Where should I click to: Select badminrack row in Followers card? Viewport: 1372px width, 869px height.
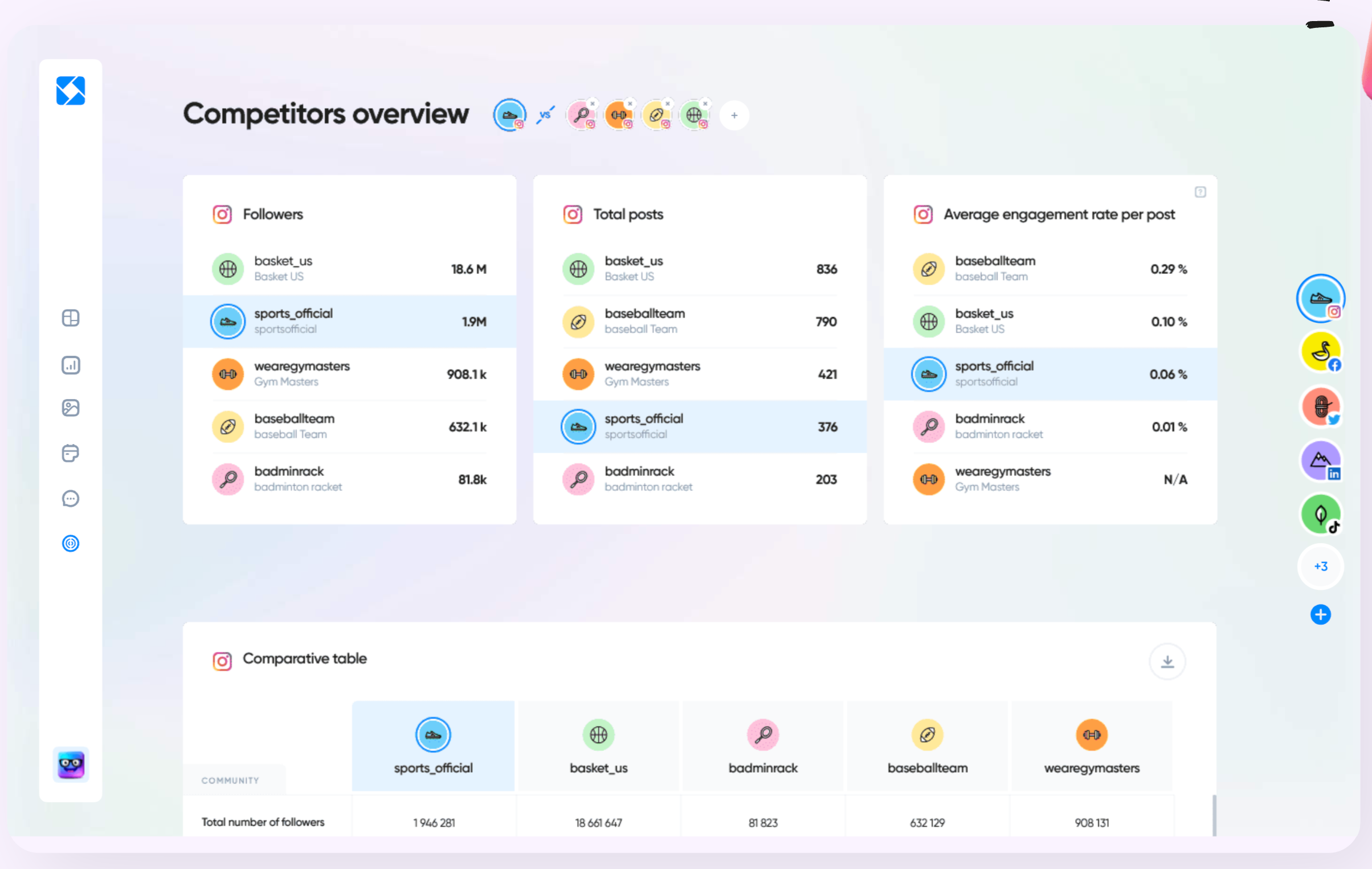point(350,479)
